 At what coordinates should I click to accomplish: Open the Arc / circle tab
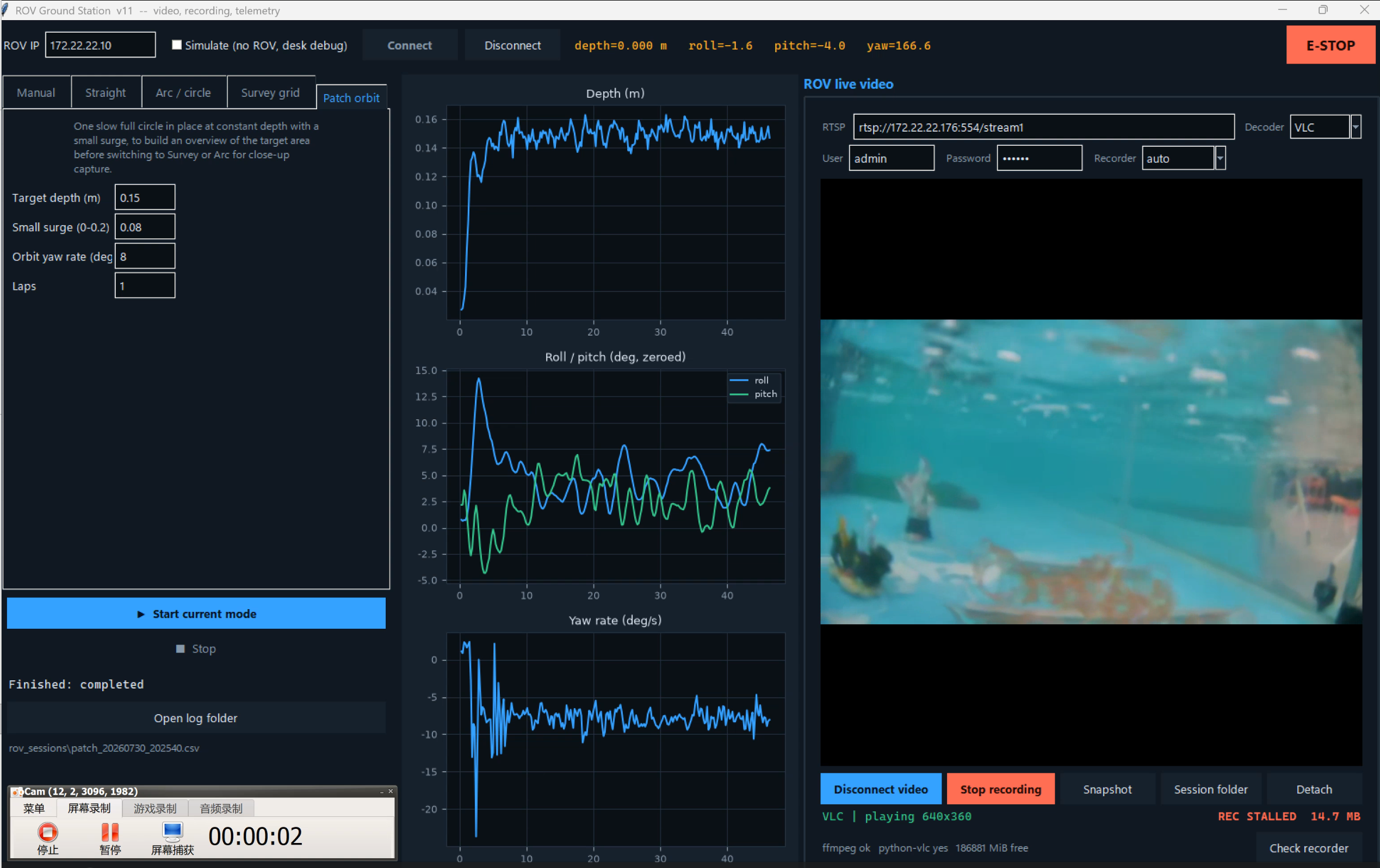click(x=183, y=92)
